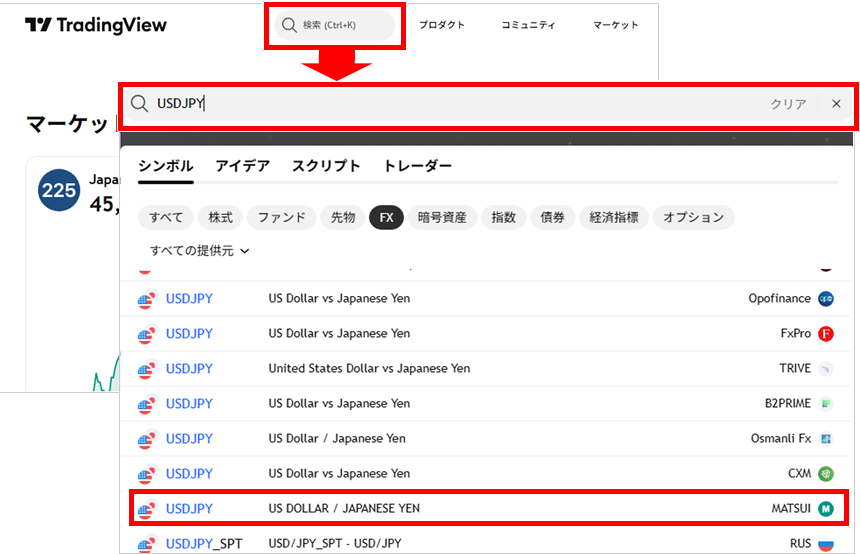Click the "TRIVE" provider name
This screenshot has width=860, height=554.
(795, 369)
